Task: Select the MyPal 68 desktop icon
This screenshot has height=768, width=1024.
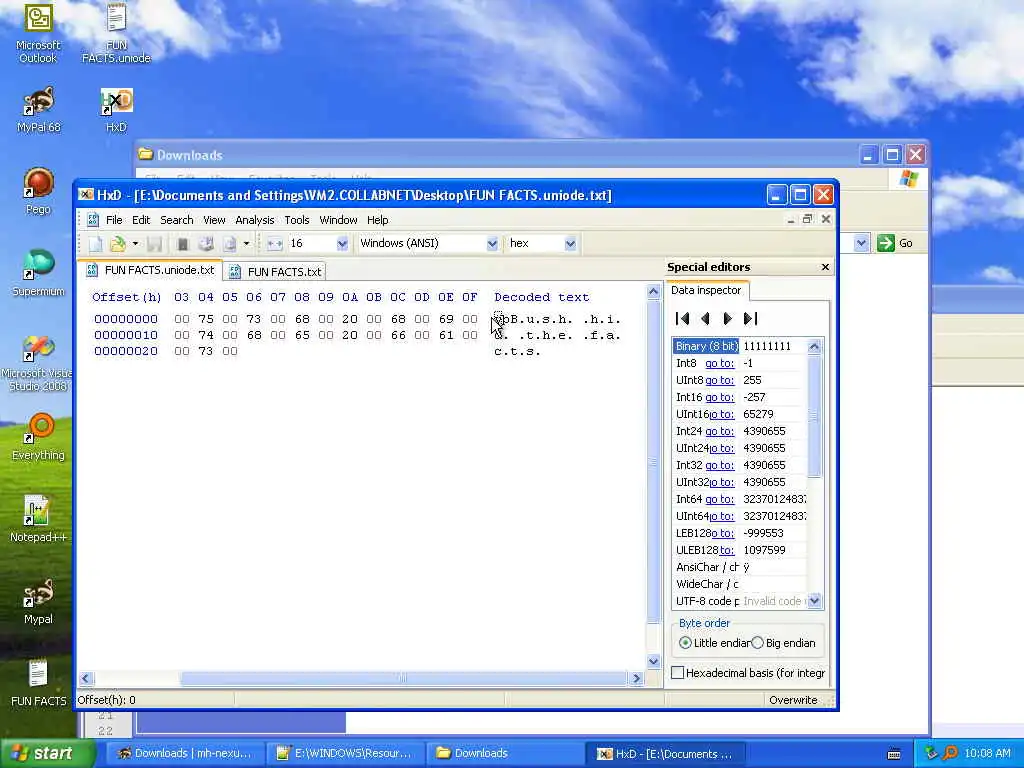Action: (38, 110)
